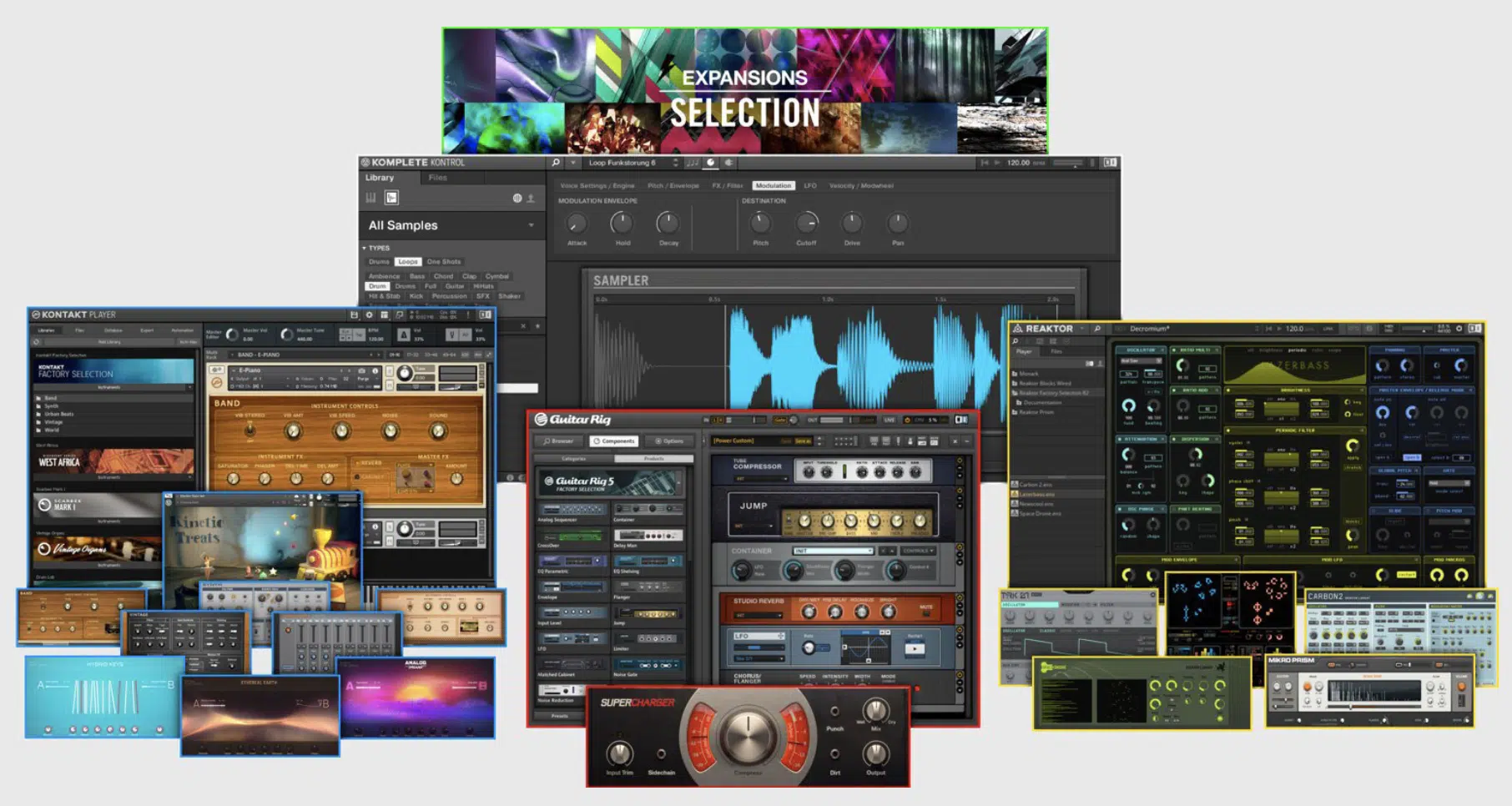The height and width of the screenshot is (806, 1512).
Task: Select the samples icon in Komplete Kontrol library
Action: [x=391, y=198]
